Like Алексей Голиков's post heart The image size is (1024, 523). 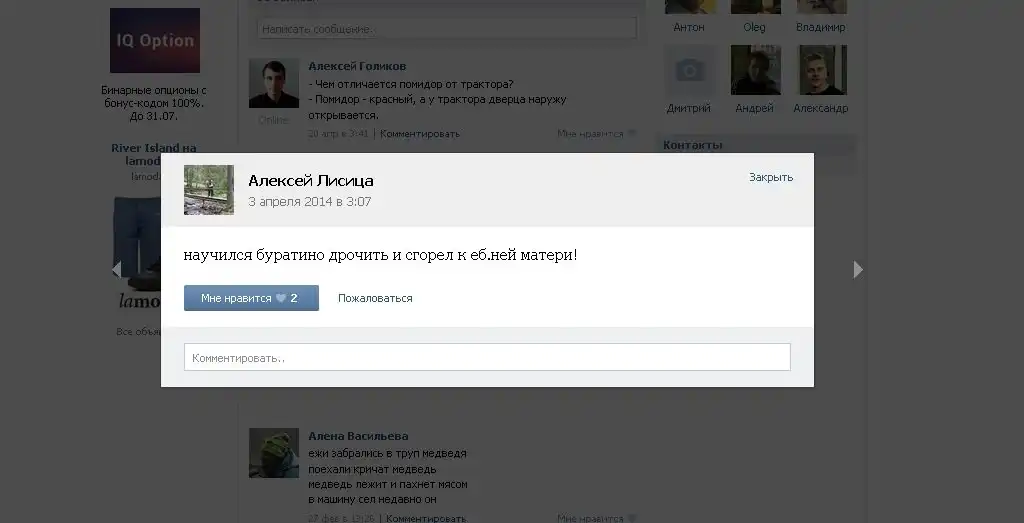click(x=632, y=134)
